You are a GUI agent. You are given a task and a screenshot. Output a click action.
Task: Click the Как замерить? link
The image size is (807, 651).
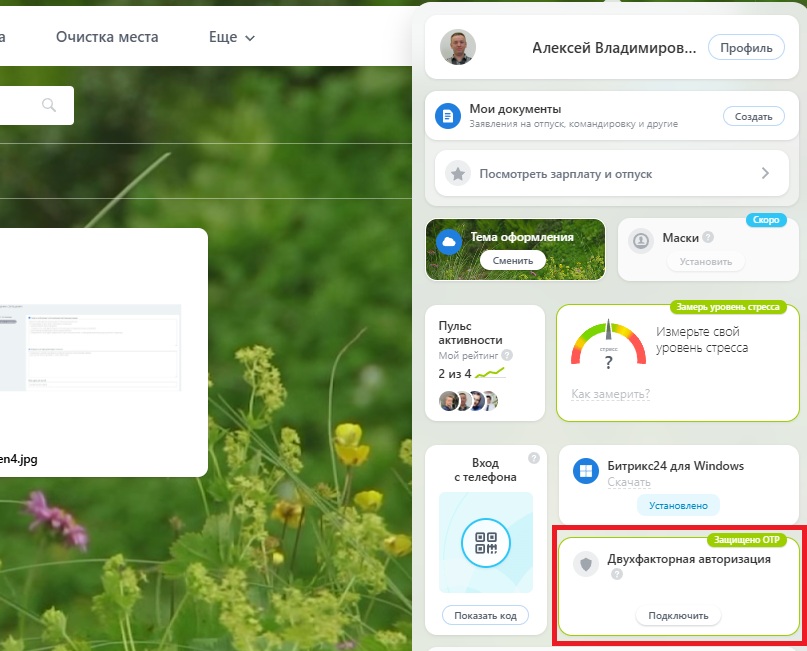point(610,394)
